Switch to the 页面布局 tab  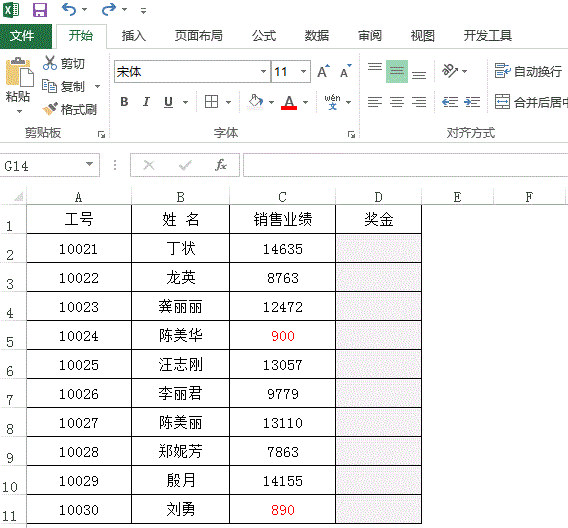tap(199, 36)
